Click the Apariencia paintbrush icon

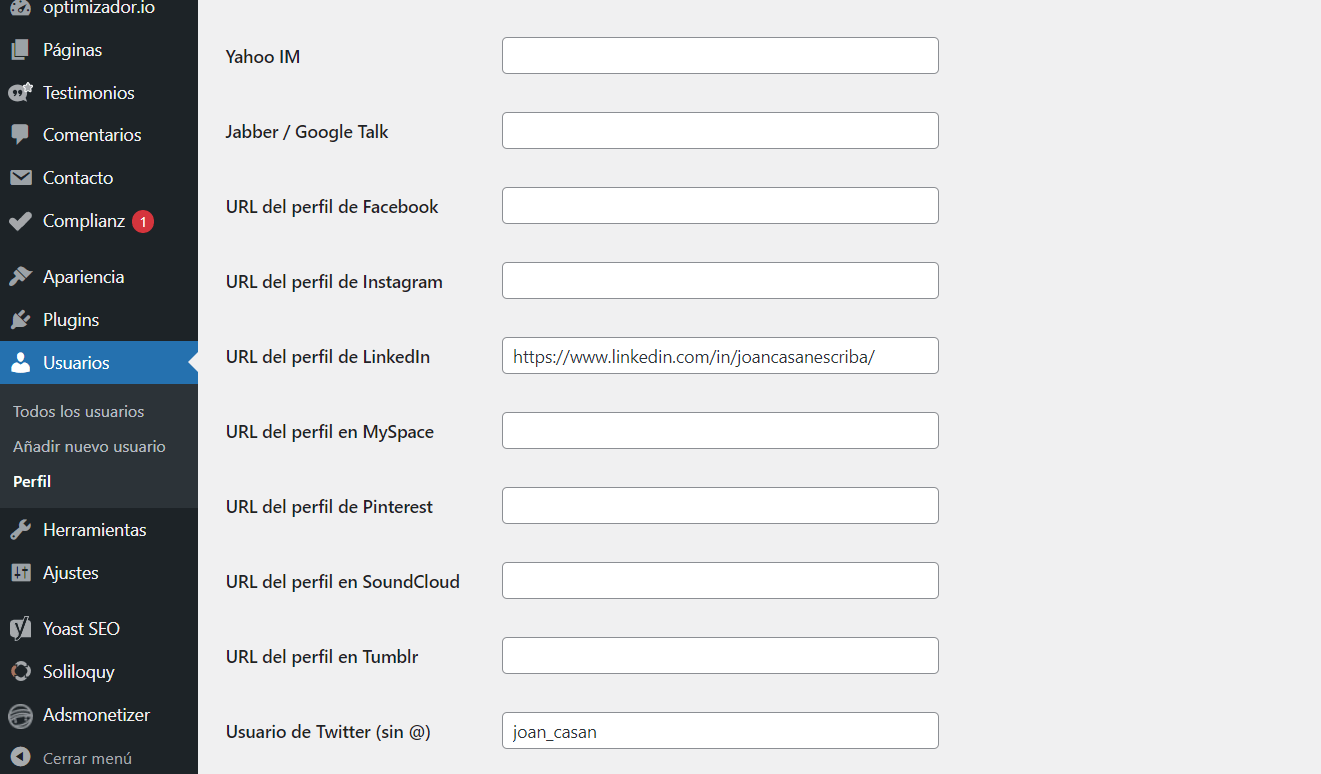pos(20,277)
